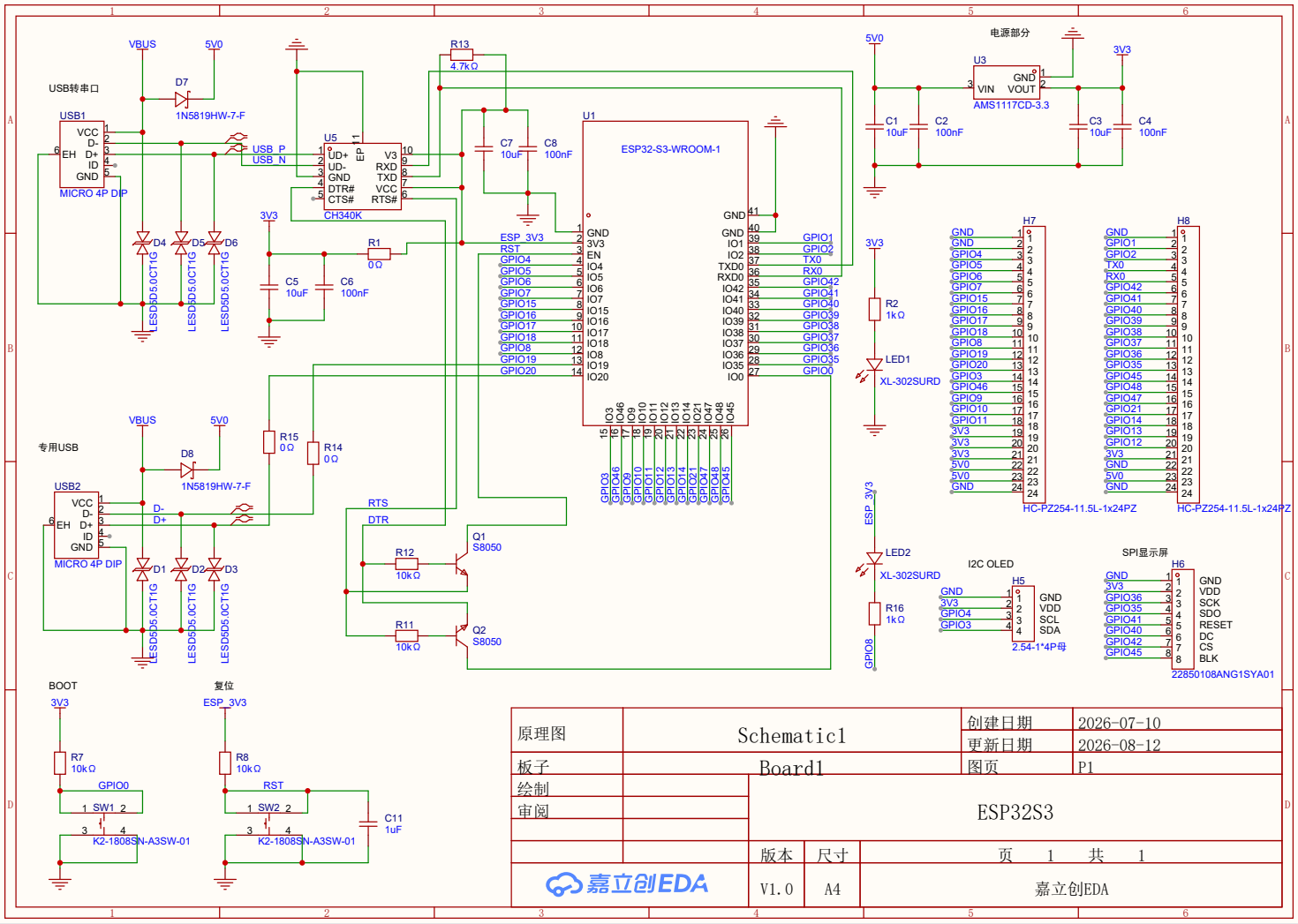Image resolution: width=1298 pixels, height=924 pixels.
Task: Select the "AMS1117CD-3.3" part name
Action: [x=1011, y=105]
